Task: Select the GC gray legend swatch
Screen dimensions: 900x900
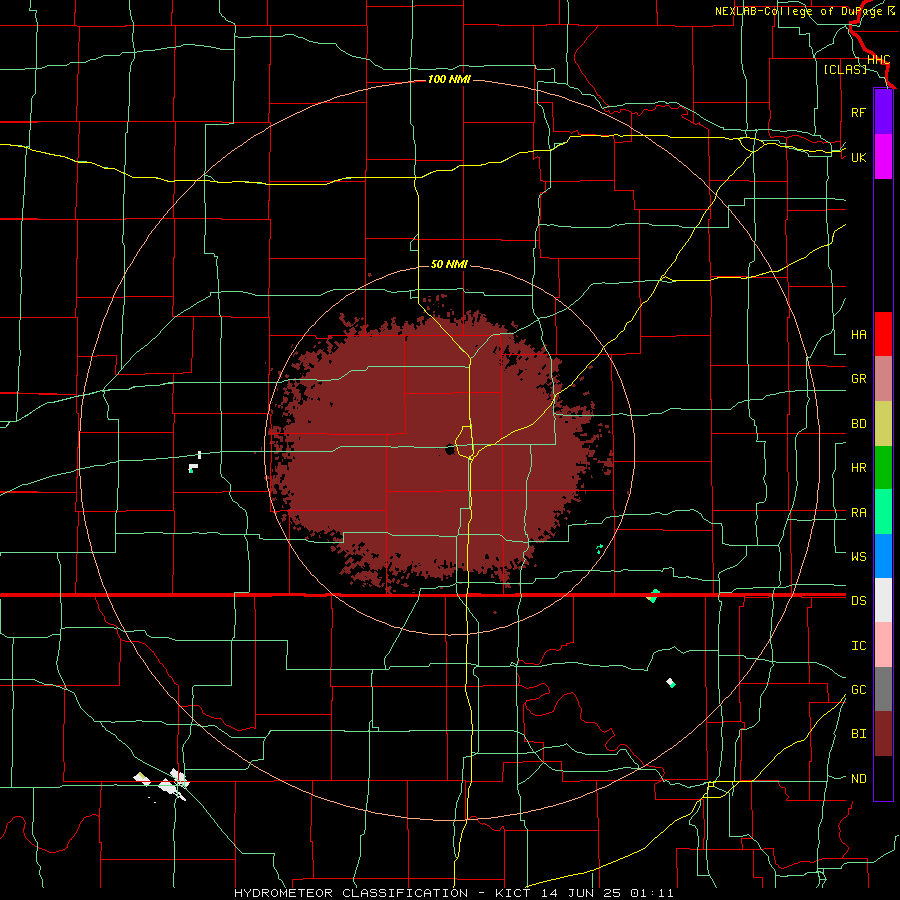Action: [883, 689]
